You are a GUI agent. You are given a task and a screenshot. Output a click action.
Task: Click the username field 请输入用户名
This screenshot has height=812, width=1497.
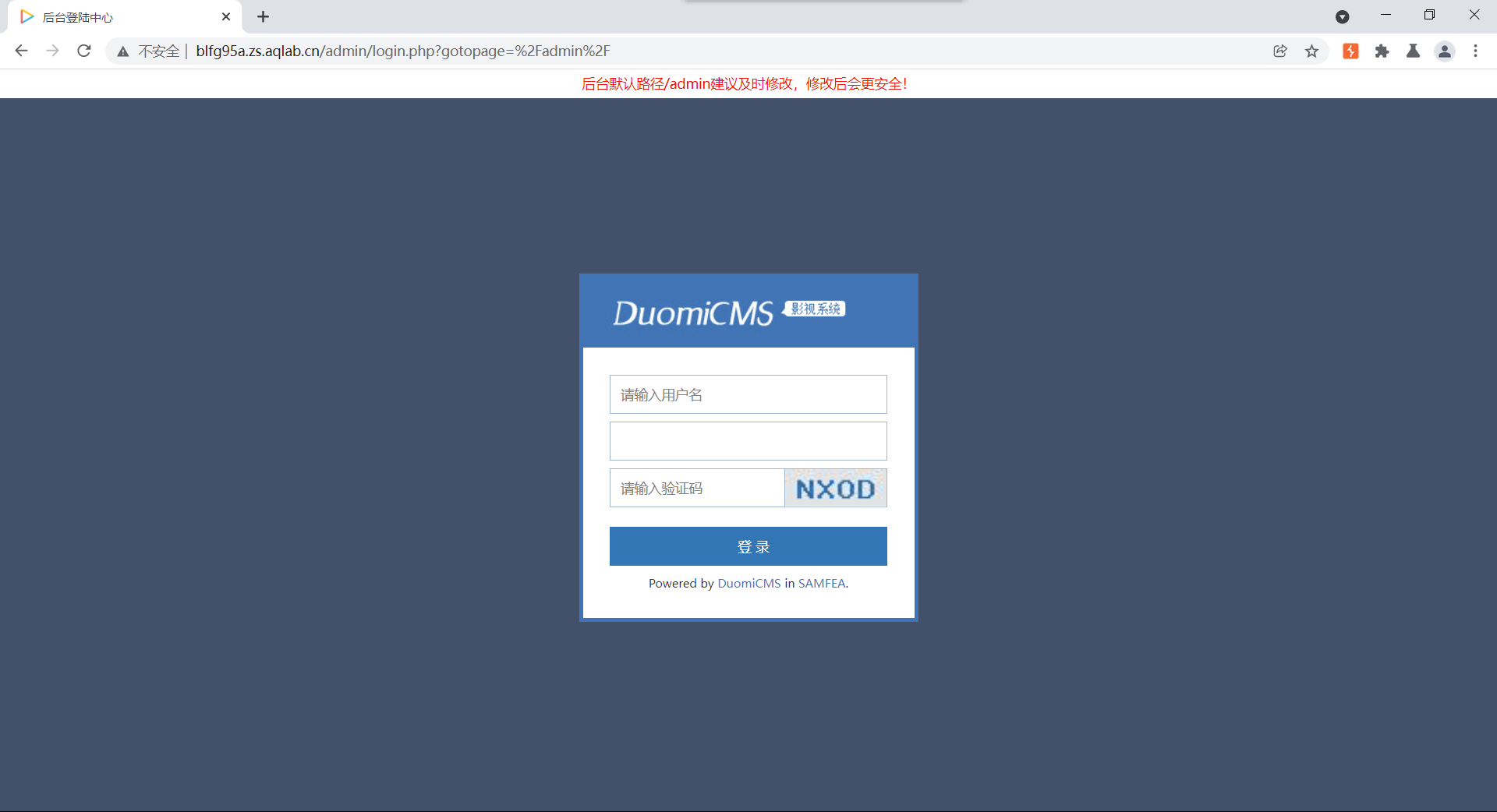748,394
